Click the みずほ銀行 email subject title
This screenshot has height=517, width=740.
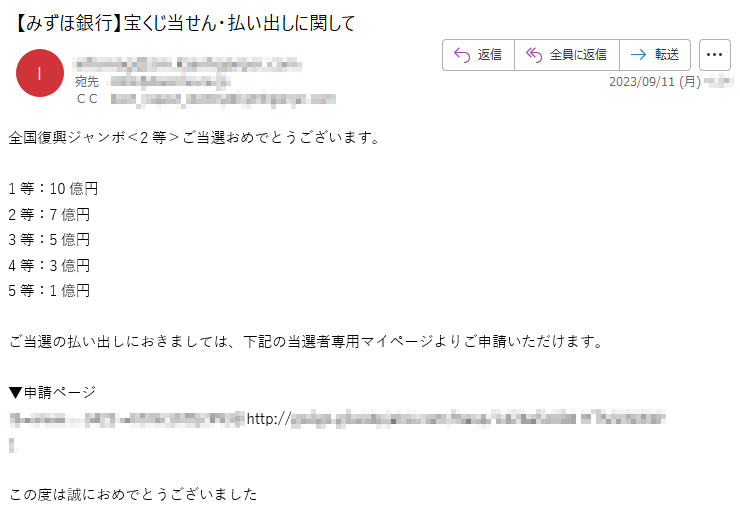point(185,23)
